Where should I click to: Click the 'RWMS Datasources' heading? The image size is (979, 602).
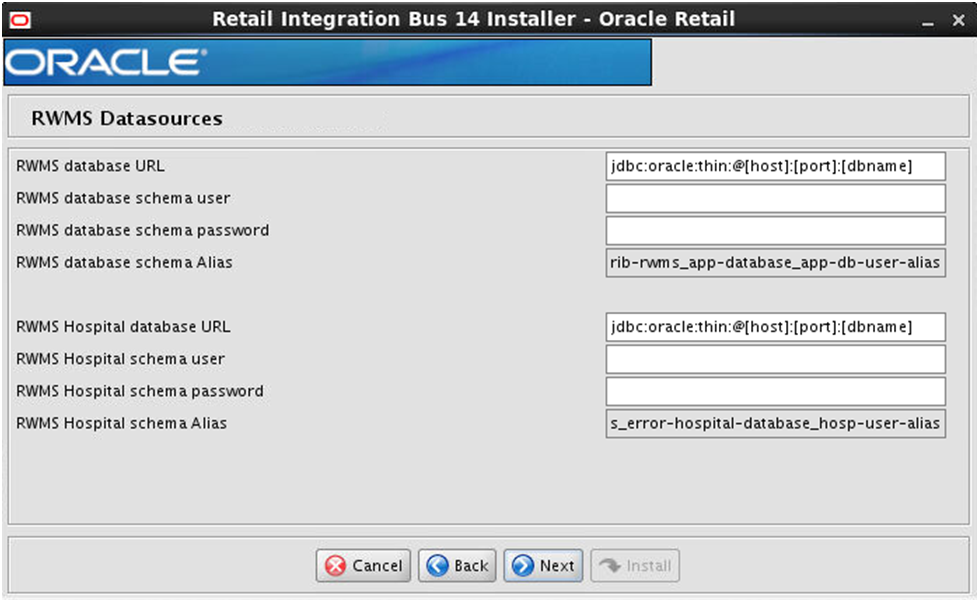point(127,118)
